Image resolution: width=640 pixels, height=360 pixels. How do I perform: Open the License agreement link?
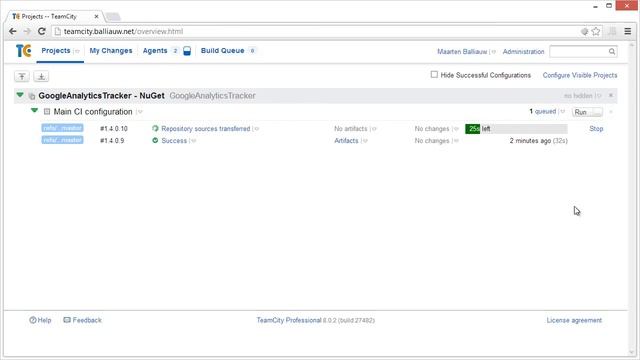coord(574,320)
